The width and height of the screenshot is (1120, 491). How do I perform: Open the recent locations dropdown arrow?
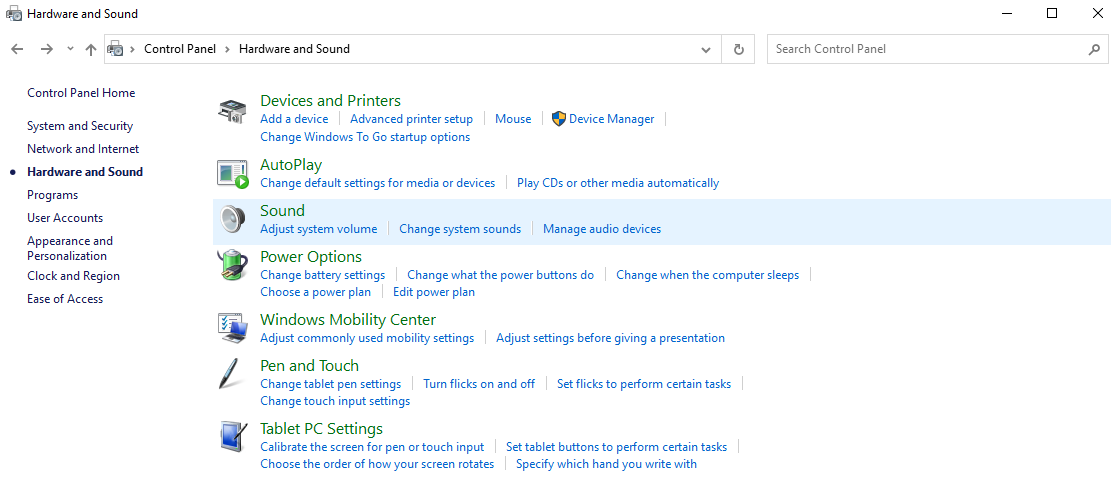click(x=70, y=49)
